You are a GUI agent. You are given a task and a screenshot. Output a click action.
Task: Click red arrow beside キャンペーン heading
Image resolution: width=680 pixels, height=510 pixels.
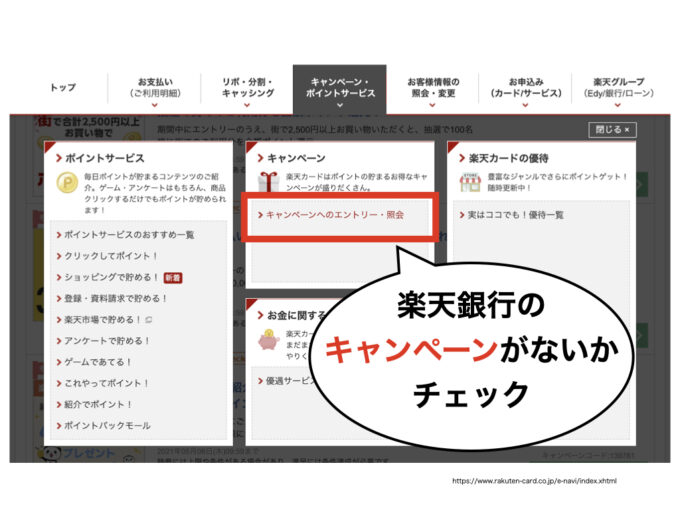pos(261,158)
